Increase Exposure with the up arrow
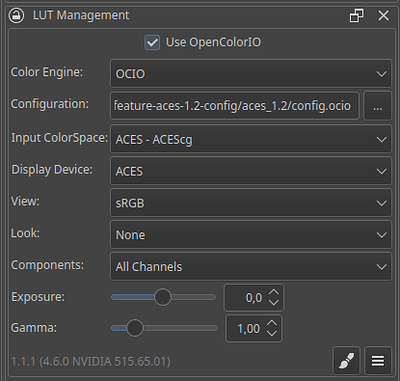Screen dimensions: 400x381 [x=274, y=292]
